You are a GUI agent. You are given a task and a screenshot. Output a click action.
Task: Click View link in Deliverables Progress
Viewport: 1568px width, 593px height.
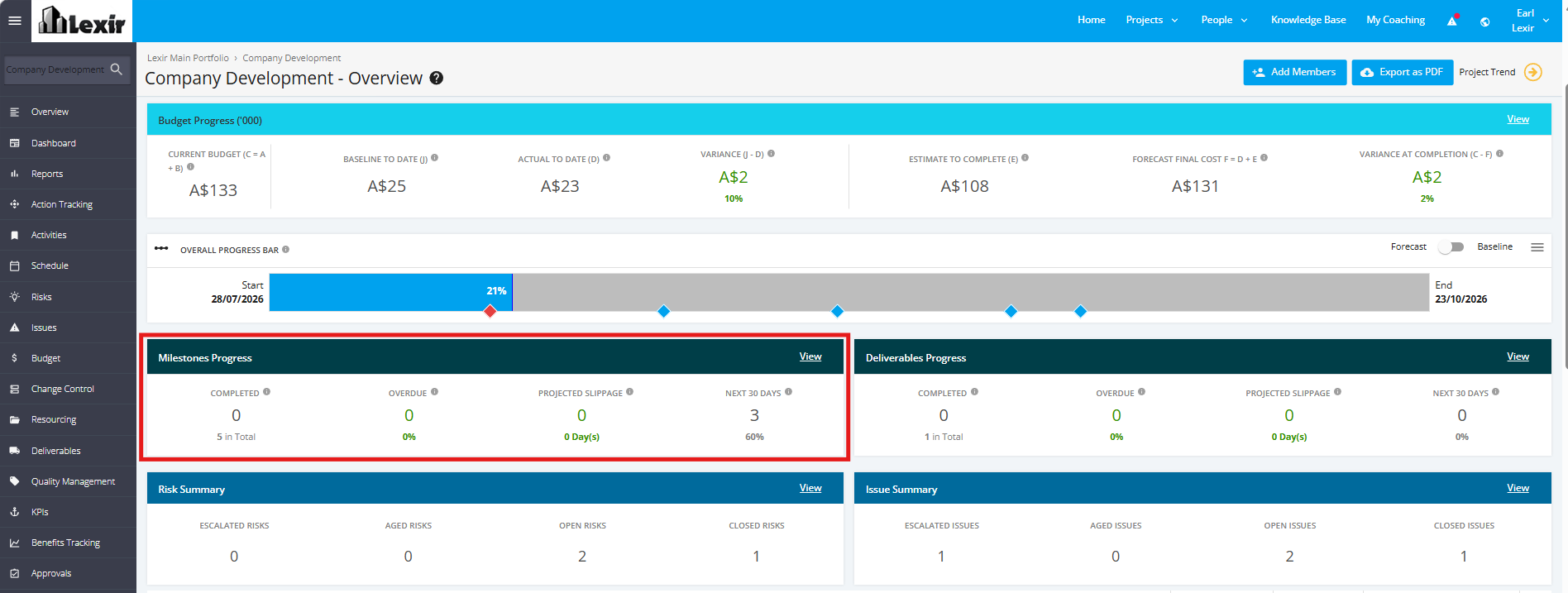tap(1518, 356)
